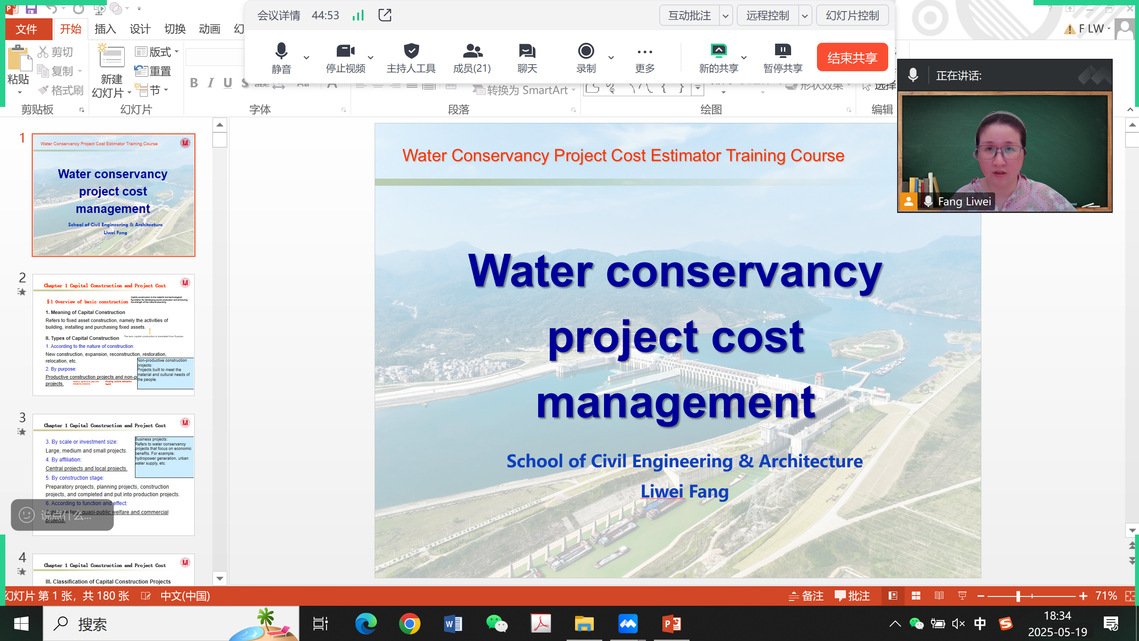Save presentation with floppy icon
The height and width of the screenshot is (641, 1139).
coord(31,9)
